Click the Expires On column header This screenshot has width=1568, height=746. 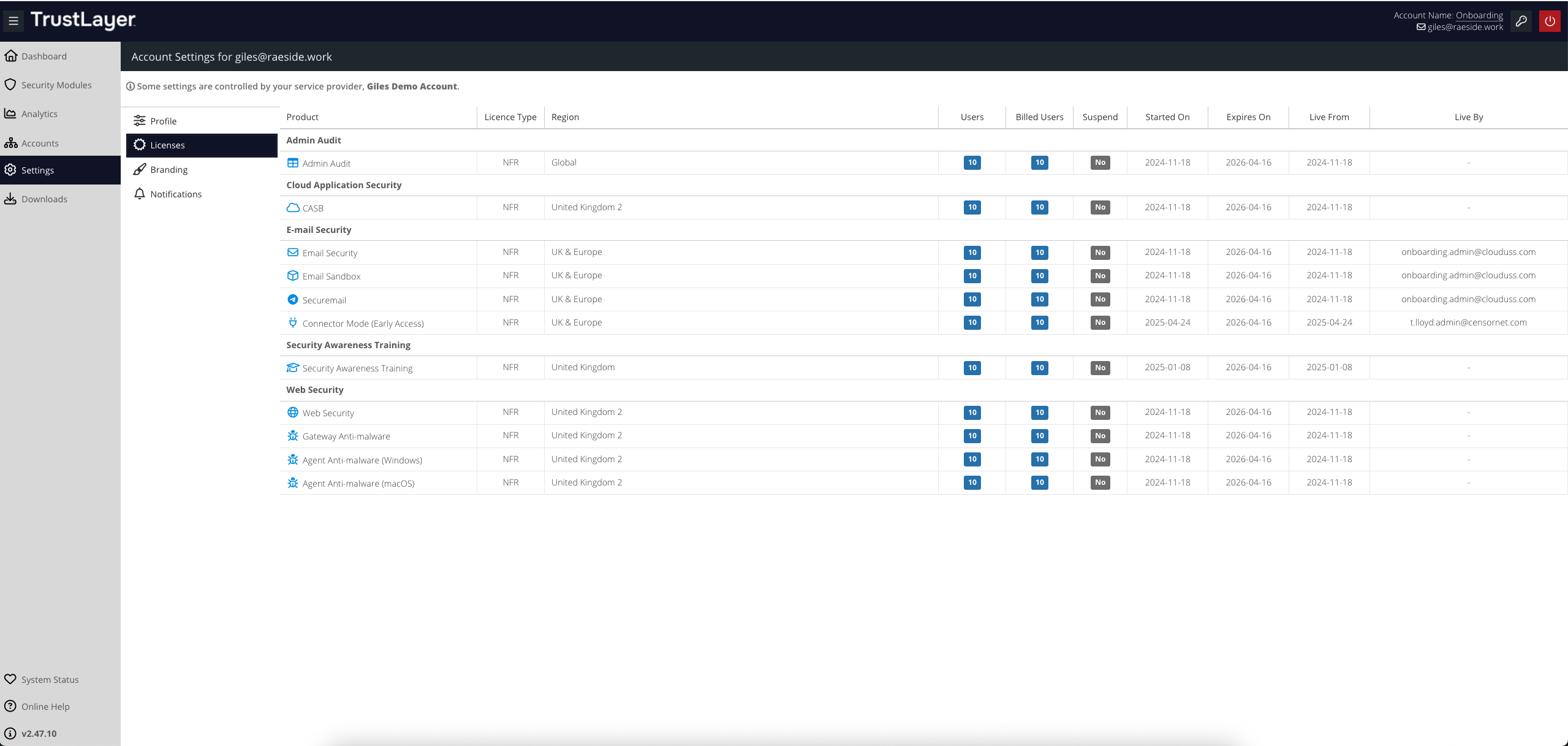(x=1248, y=117)
